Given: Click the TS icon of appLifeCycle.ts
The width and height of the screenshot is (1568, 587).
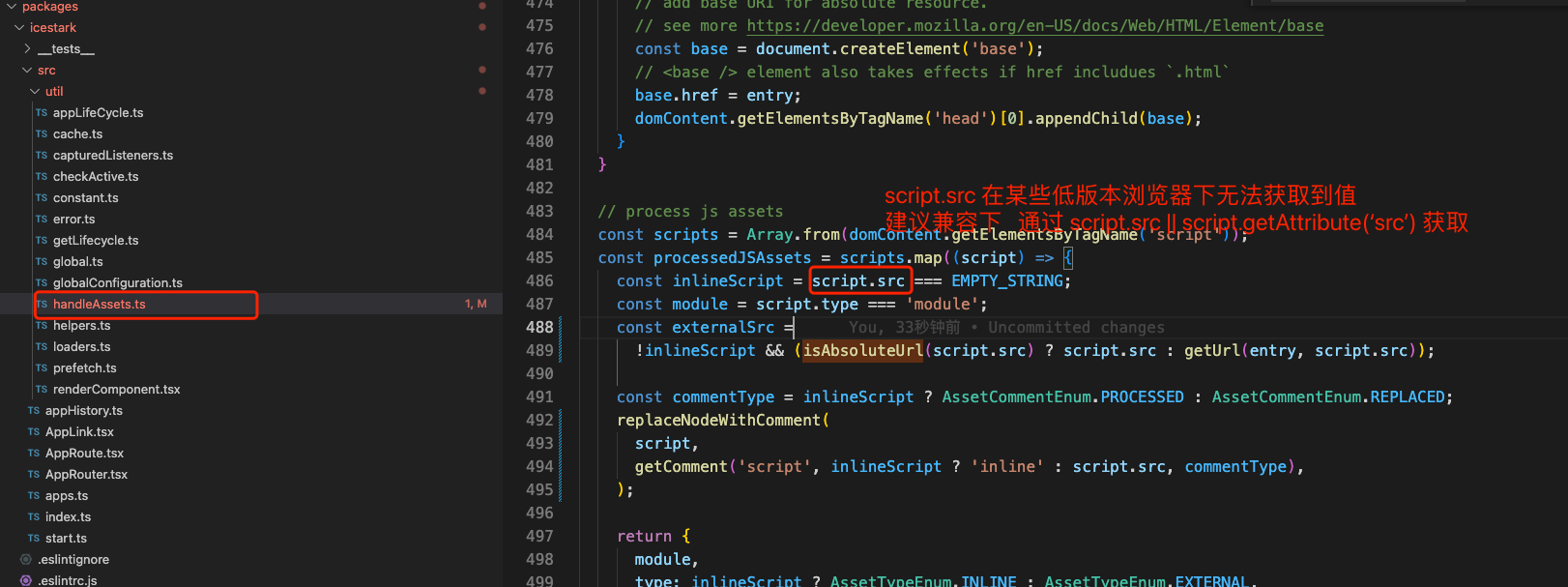Looking at the screenshot, I should (42, 112).
